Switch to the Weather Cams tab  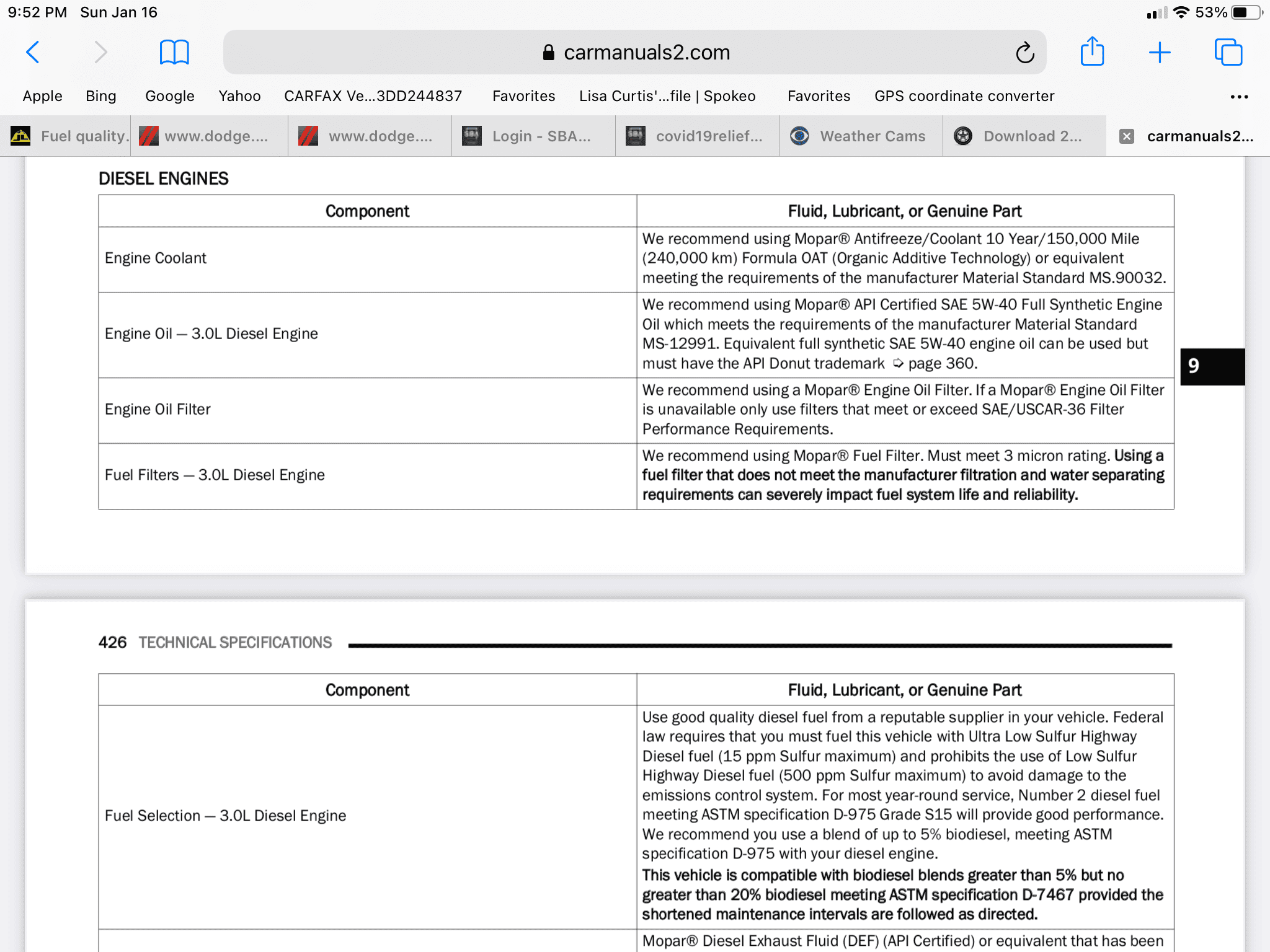(x=861, y=136)
